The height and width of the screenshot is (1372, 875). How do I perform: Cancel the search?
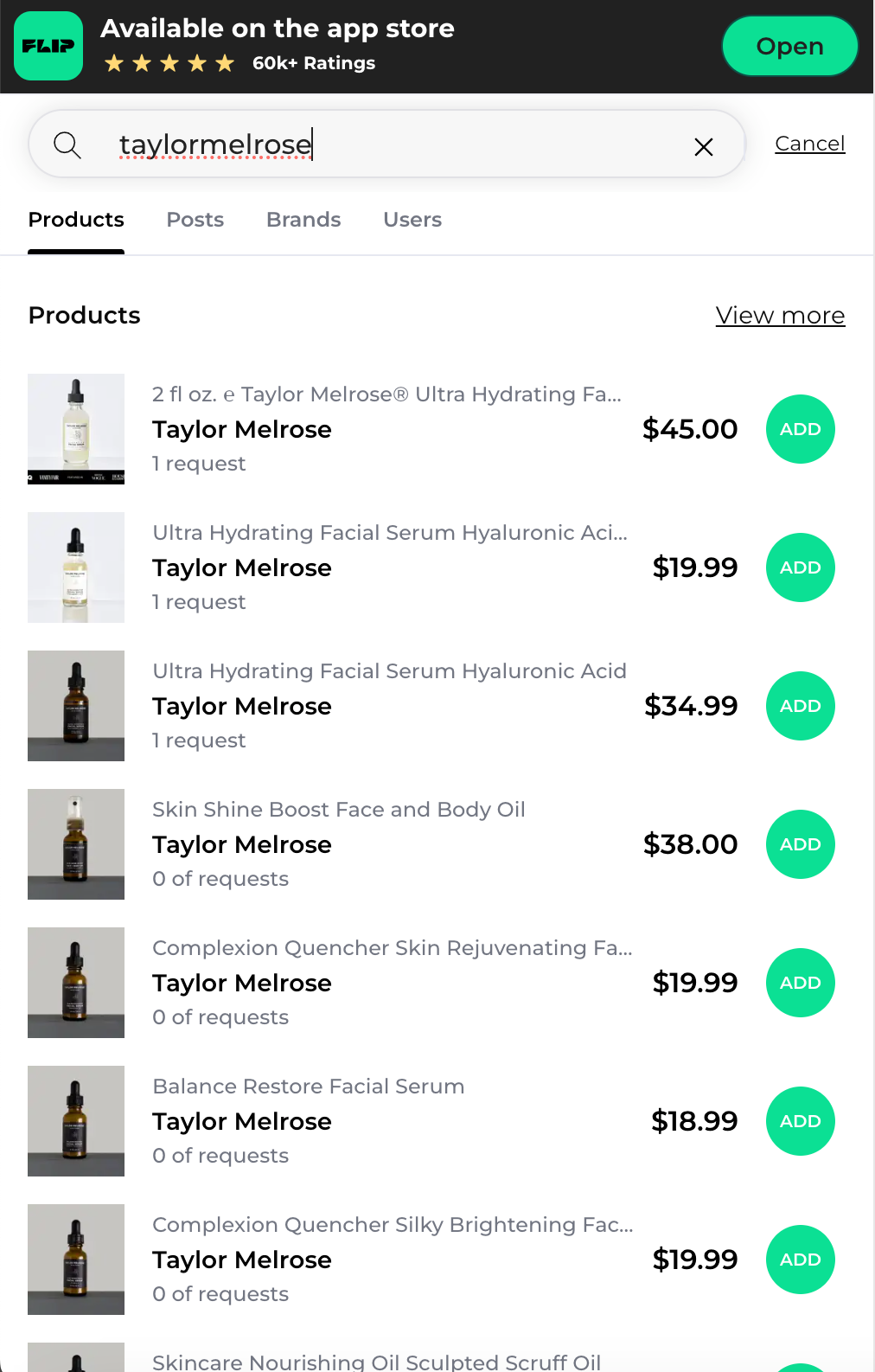[809, 144]
